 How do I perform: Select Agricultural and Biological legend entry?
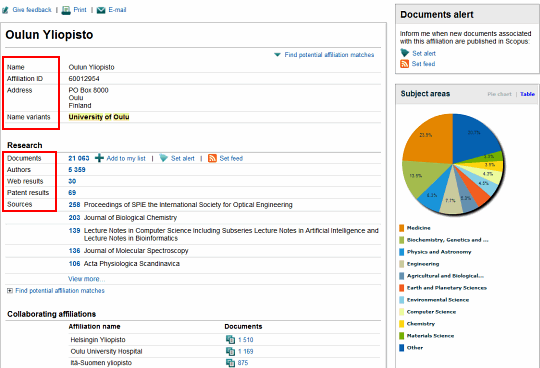(445, 276)
